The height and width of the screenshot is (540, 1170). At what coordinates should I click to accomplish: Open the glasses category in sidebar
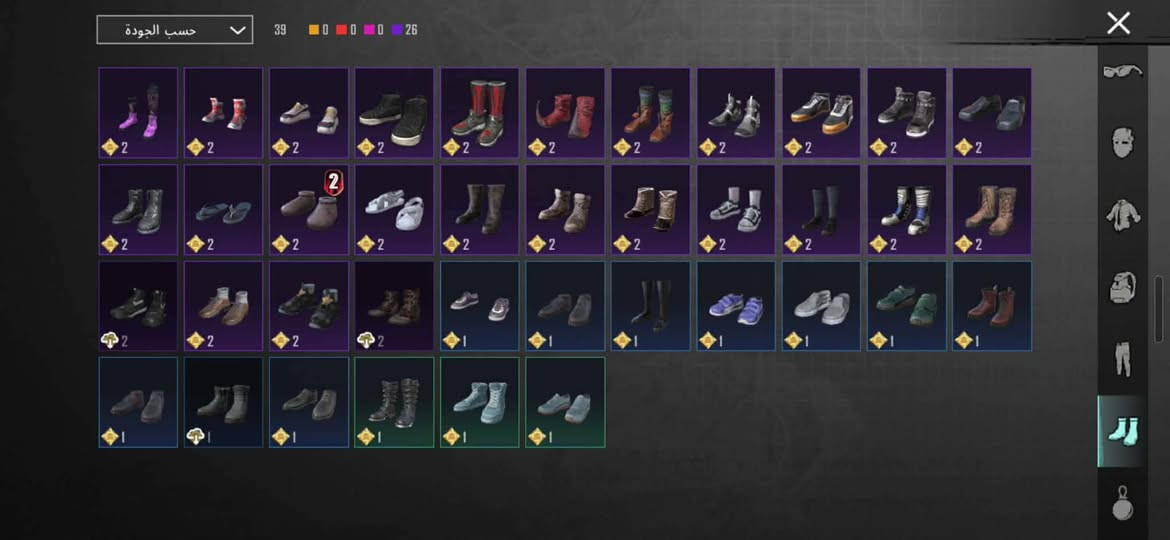(x=1123, y=72)
